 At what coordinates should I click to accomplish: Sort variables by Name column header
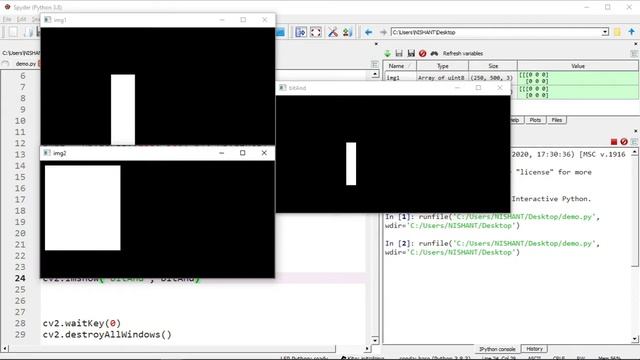pyautogui.click(x=400, y=66)
